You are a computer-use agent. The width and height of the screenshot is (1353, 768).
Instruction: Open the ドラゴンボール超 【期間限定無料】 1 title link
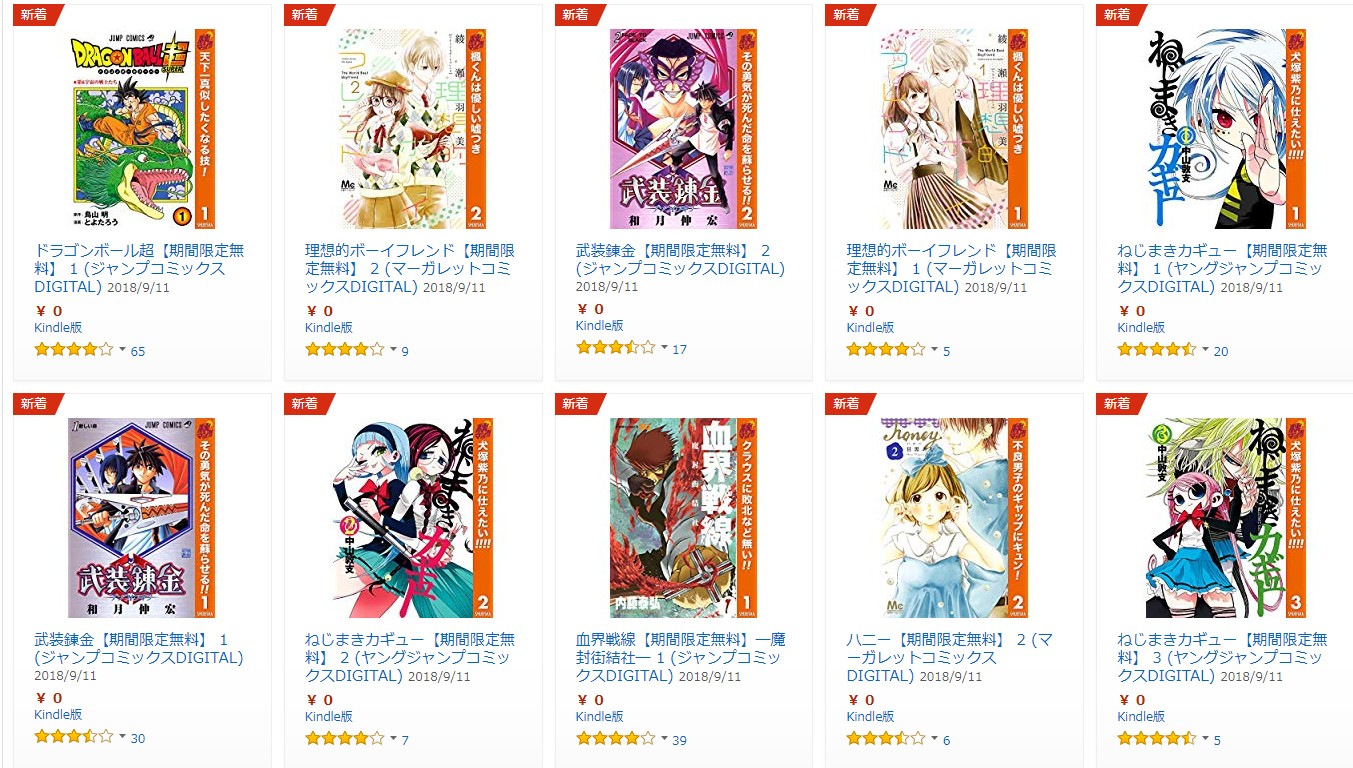point(139,268)
